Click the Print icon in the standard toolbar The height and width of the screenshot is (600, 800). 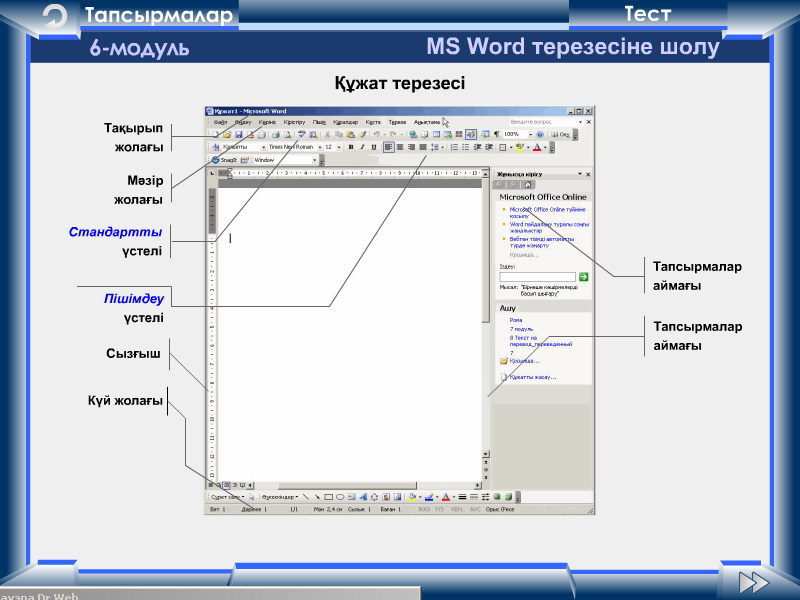coord(276,135)
